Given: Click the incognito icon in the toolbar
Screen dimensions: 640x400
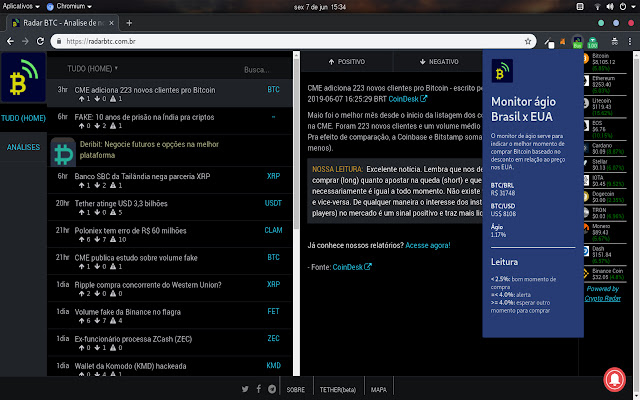Looking at the screenshot, I should 615,41.
